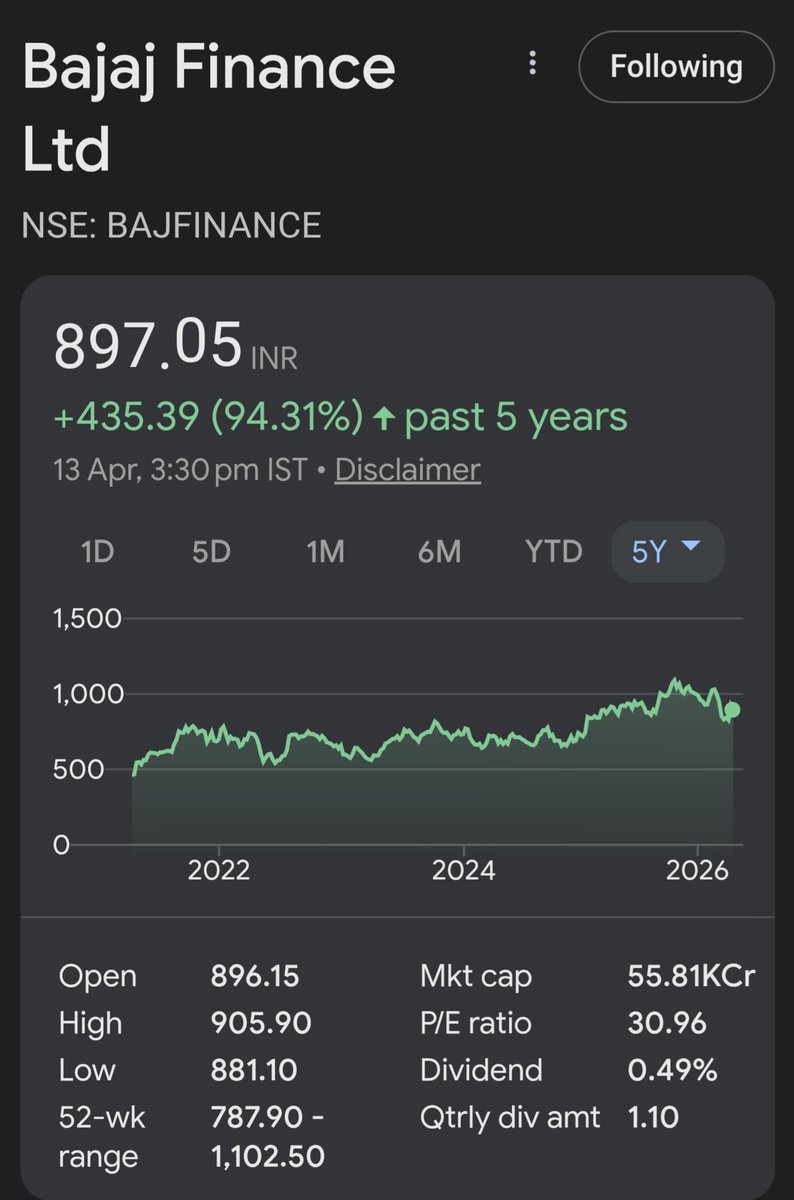Click the High value 905.90
This screenshot has width=794, height=1200.
(x=261, y=1023)
